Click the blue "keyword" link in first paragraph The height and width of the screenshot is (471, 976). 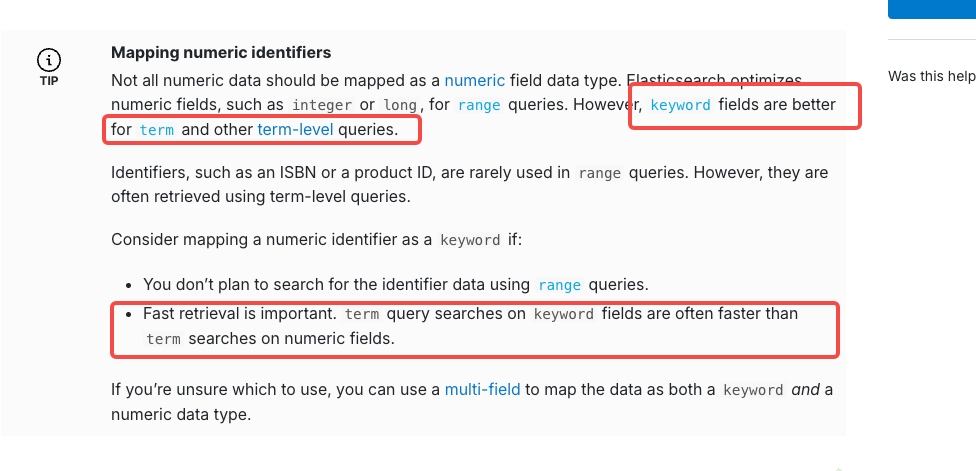680,105
